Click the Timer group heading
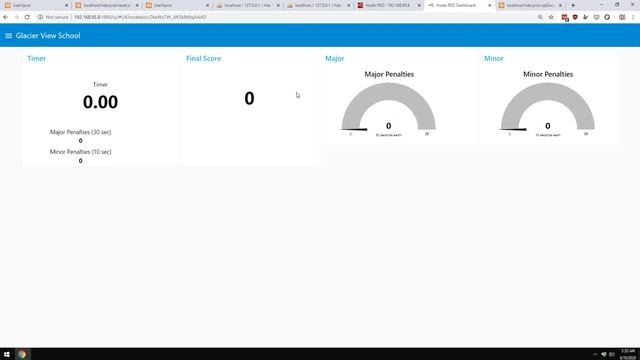The image size is (640, 360). click(36, 58)
